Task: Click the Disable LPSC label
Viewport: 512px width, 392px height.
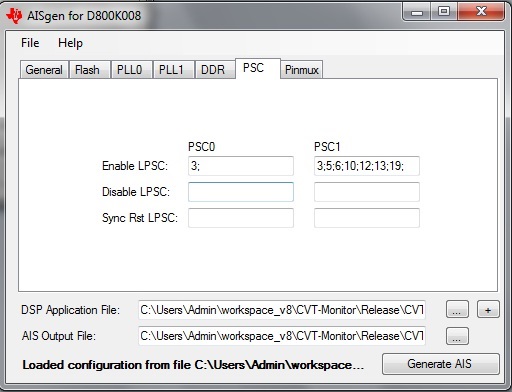Action: (x=136, y=192)
